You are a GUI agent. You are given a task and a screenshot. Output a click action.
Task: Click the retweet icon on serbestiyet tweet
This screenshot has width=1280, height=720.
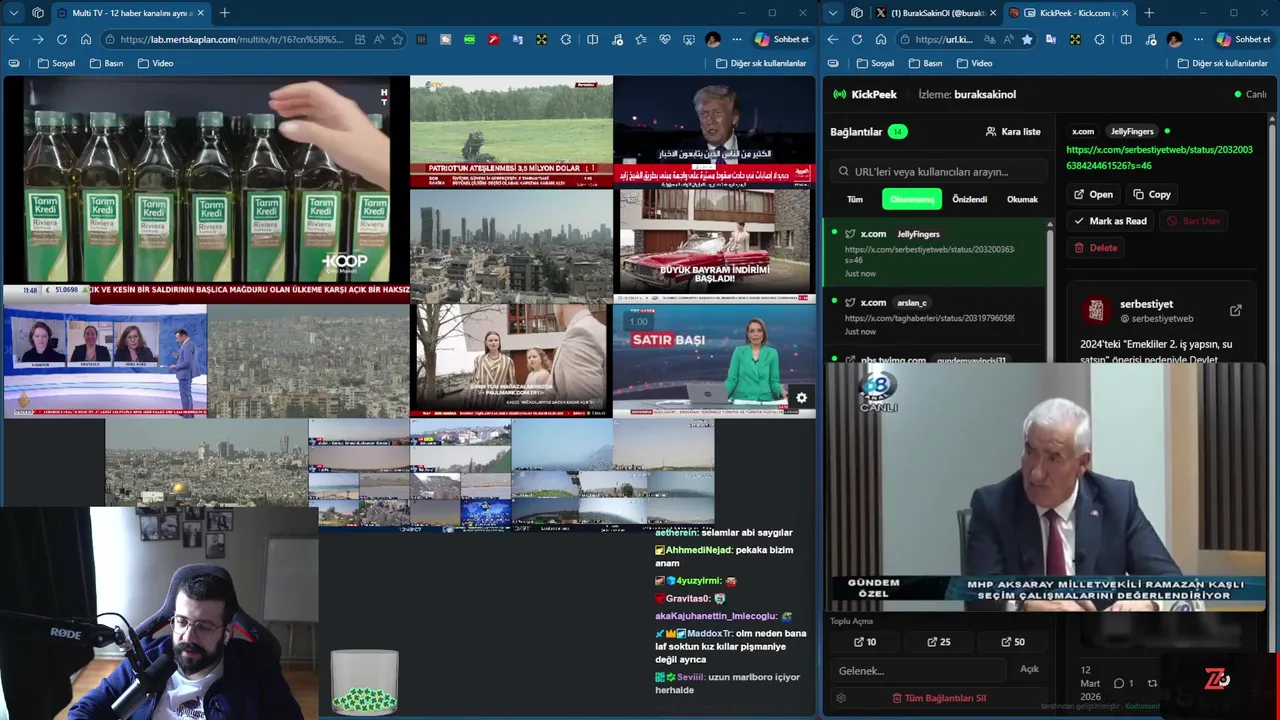point(1152,684)
